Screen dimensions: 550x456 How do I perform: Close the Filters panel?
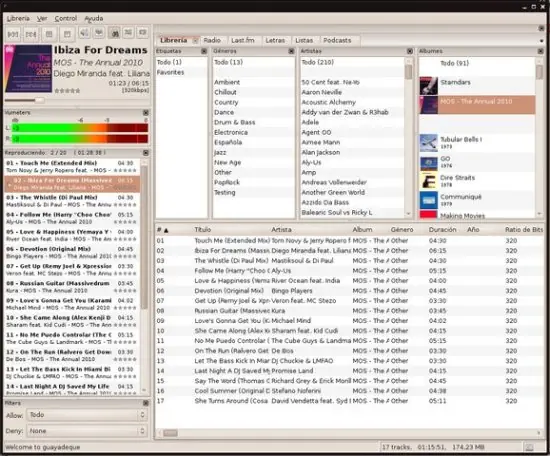(x=146, y=403)
